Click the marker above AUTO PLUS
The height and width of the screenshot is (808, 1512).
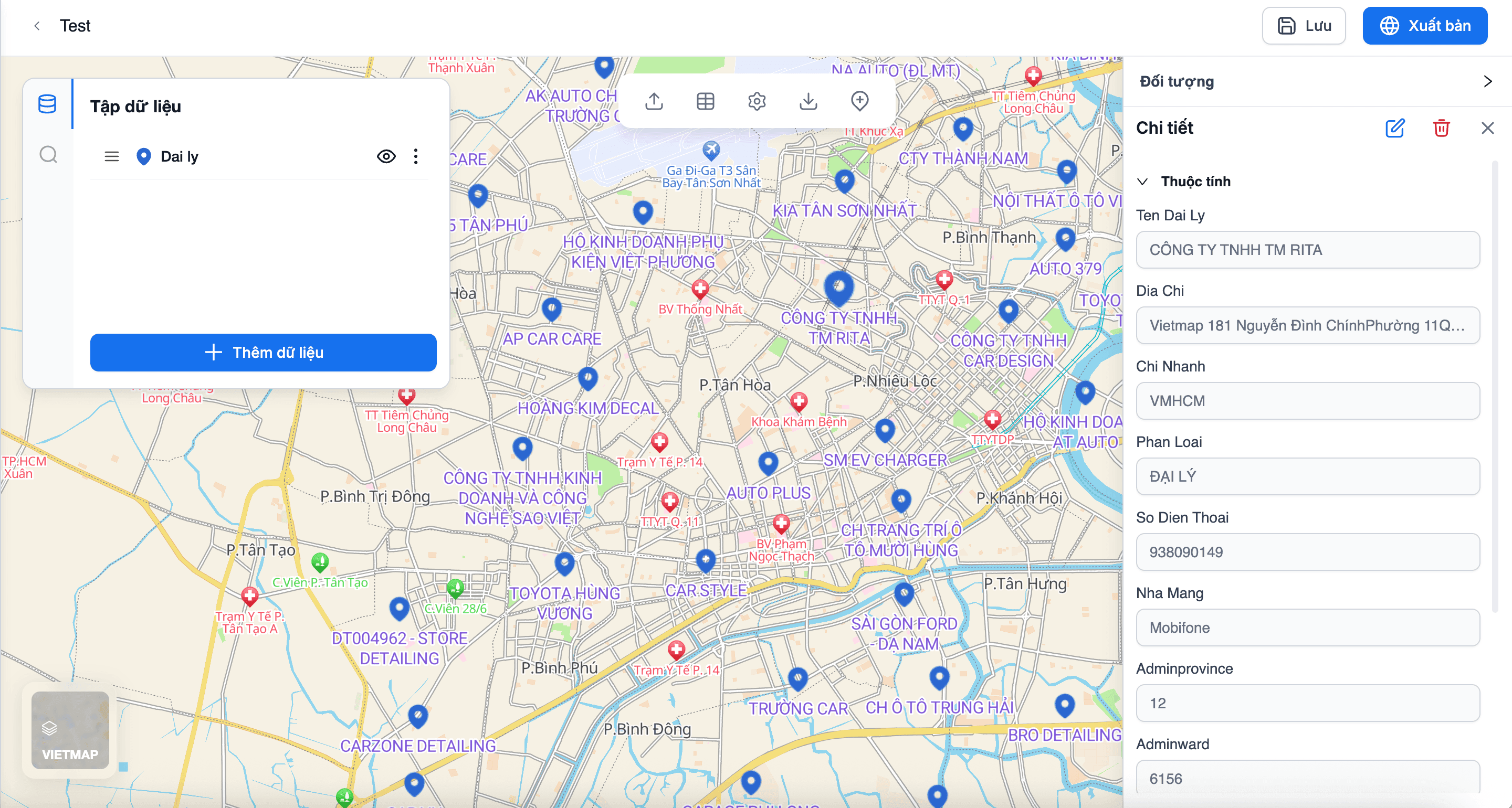coord(768,463)
